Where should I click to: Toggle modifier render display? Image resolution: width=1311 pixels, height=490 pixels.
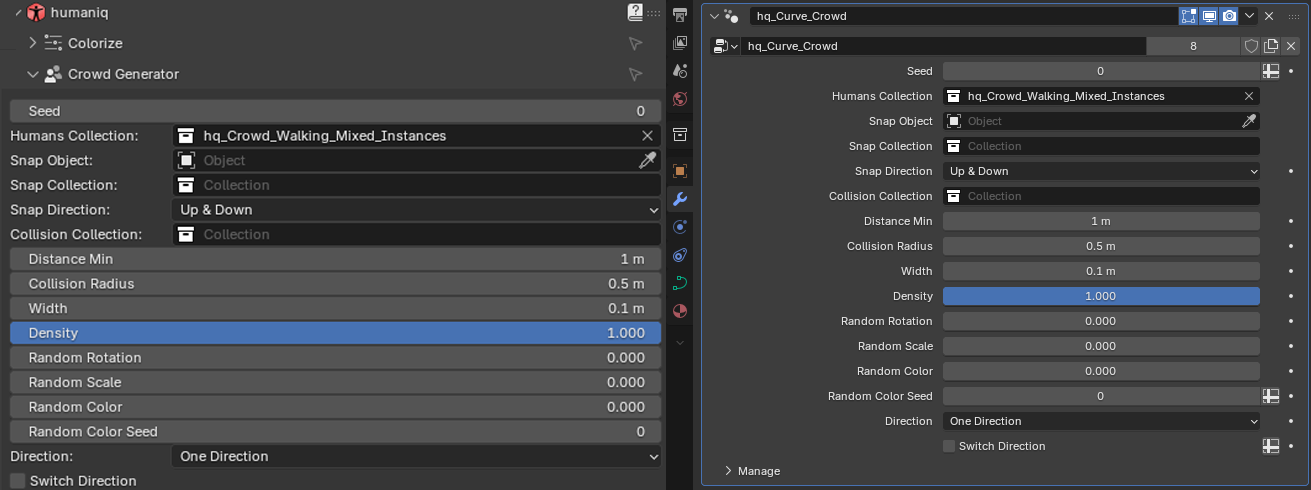[x=1229, y=16]
